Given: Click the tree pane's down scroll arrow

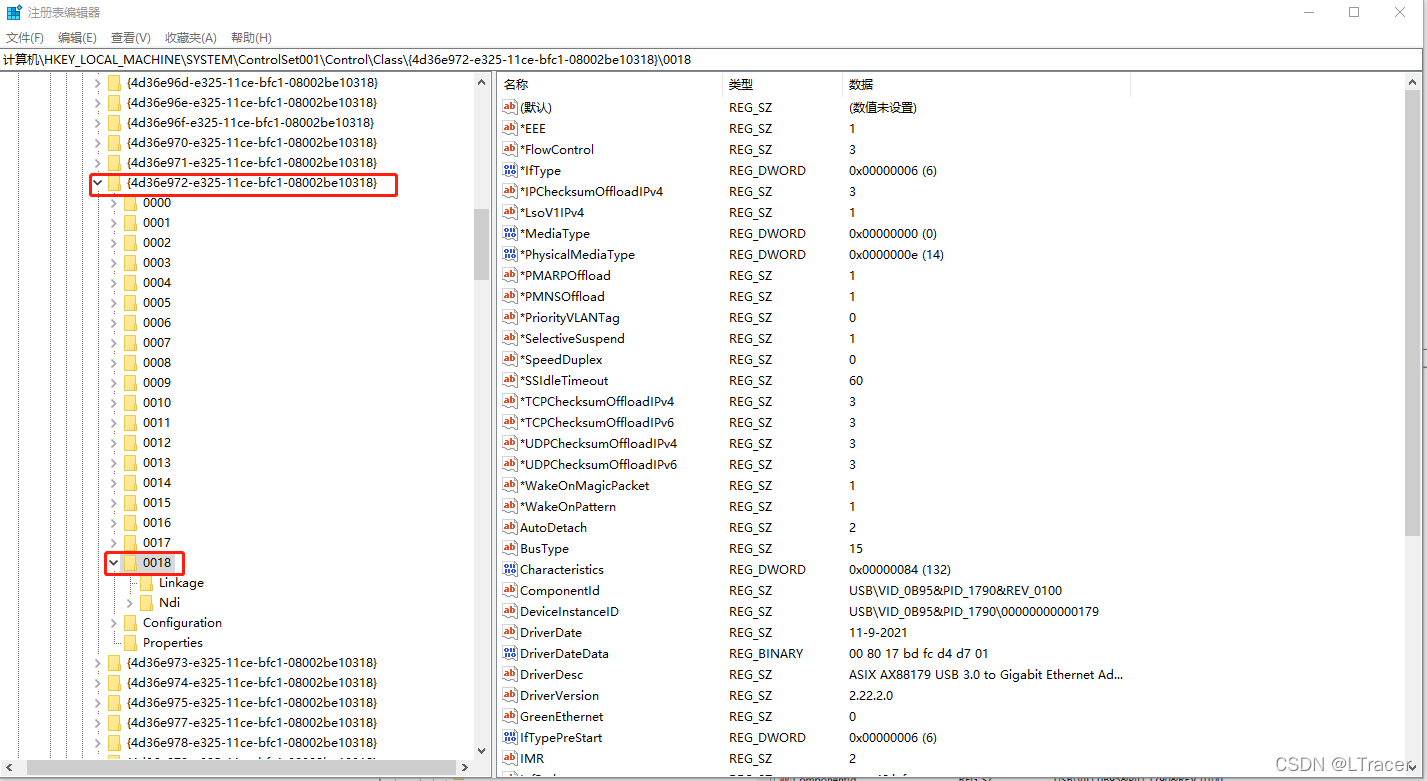Looking at the screenshot, I should [481, 750].
